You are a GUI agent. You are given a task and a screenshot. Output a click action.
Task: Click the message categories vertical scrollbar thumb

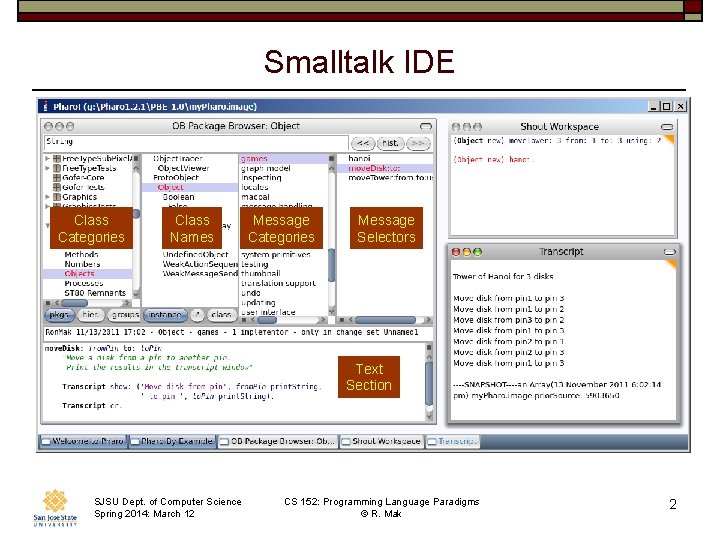coord(332,264)
